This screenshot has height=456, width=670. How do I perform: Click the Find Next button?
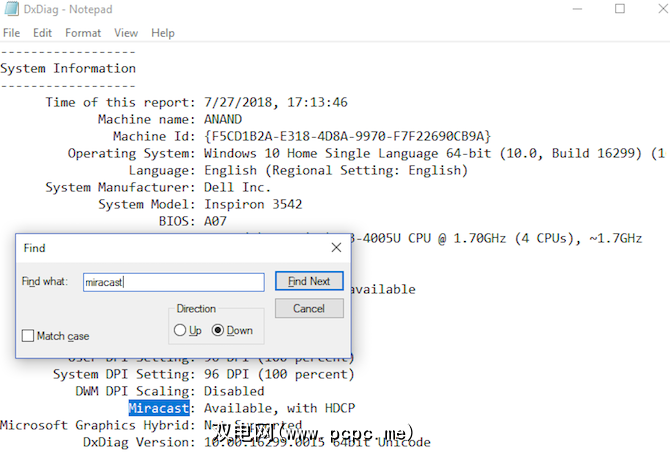309,281
